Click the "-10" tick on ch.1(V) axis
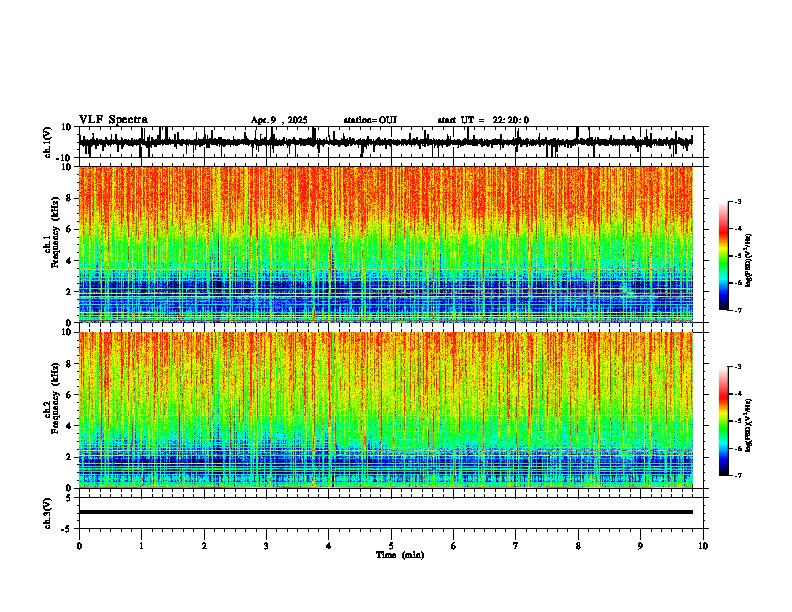Screen dimensions: 792x612 [x=65, y=158]
